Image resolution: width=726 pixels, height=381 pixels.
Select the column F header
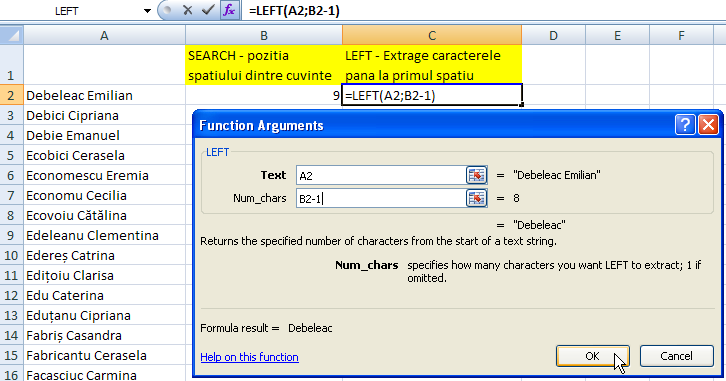pos(681,35)
